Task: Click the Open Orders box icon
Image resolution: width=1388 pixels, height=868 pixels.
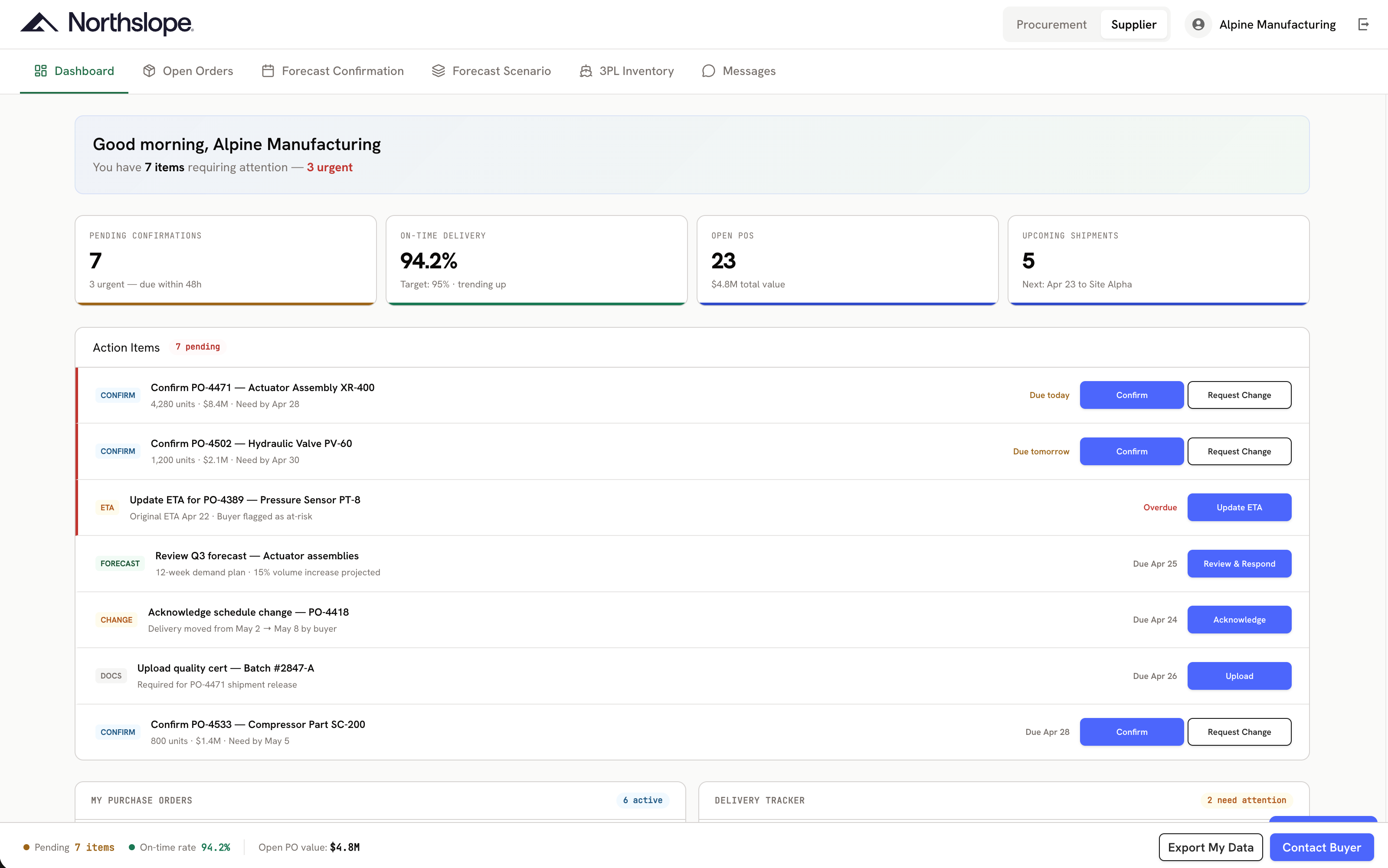Action: [149, 71]
